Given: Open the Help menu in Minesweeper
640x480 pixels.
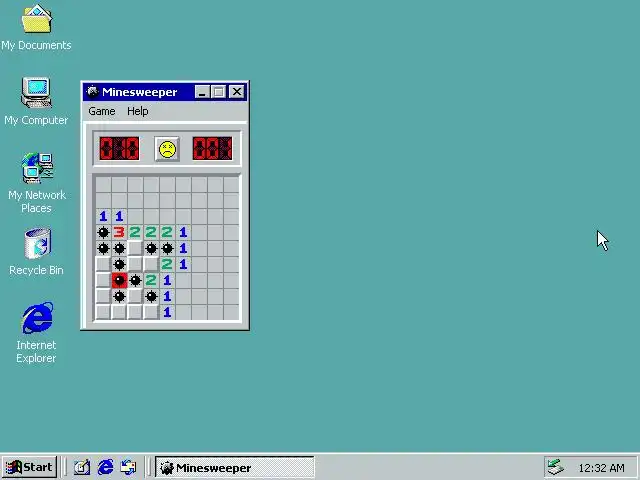Looking at the screenshot, I should click(x=138, y=111).
